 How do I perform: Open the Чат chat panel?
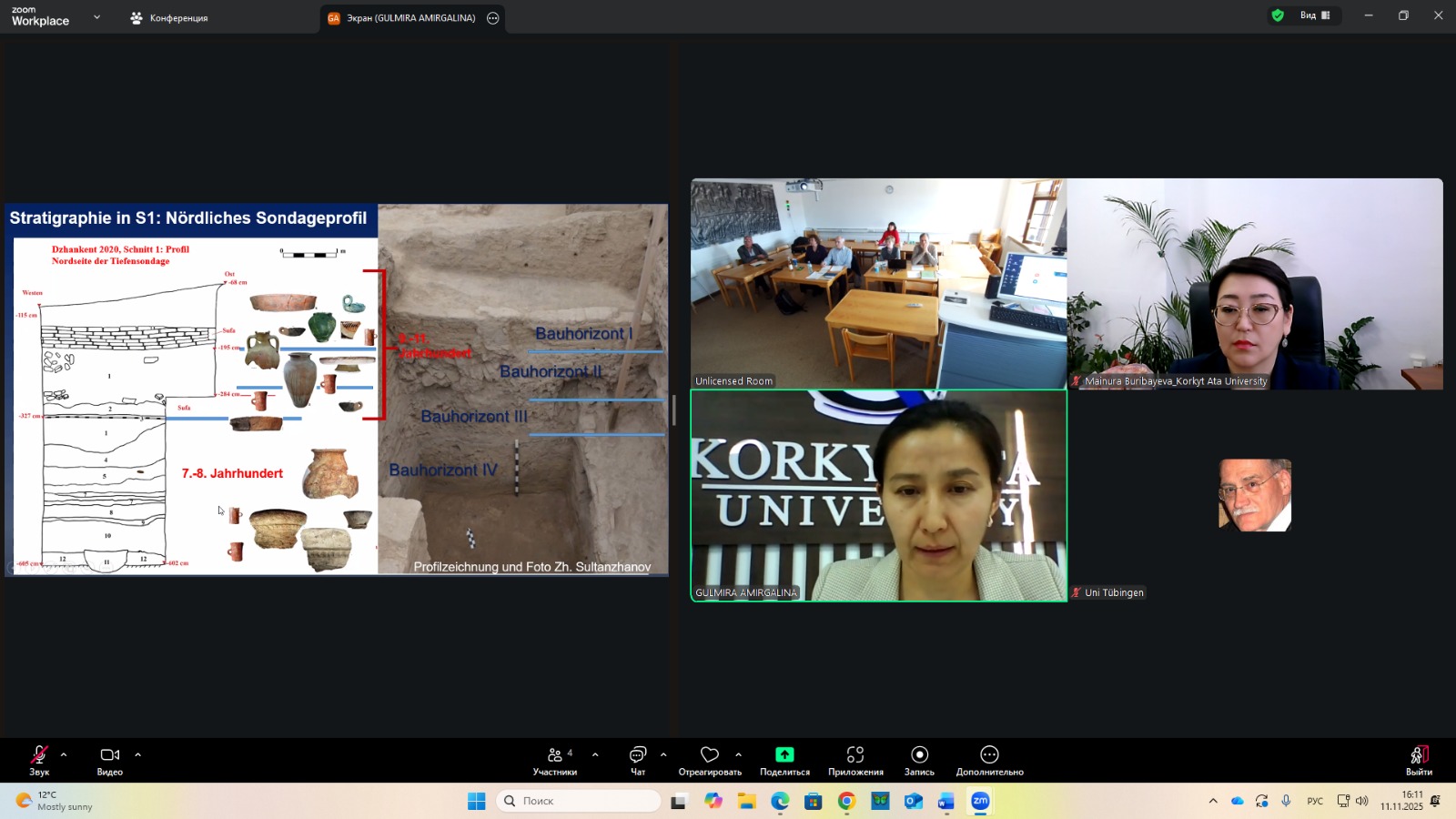click(x=638, y=759)
